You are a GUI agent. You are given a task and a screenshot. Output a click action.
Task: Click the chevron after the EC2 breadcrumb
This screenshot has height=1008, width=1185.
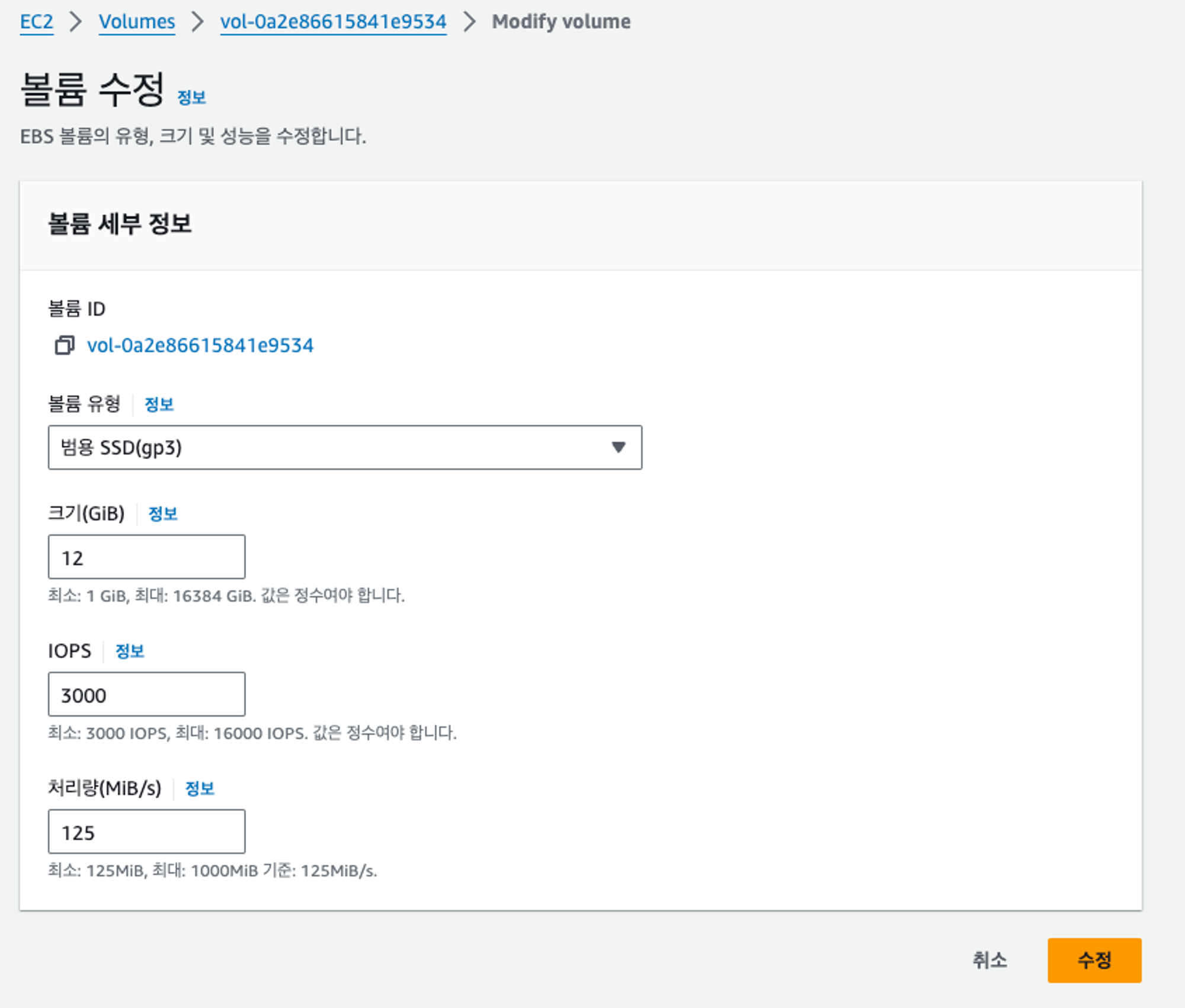[x=76, y=22]
